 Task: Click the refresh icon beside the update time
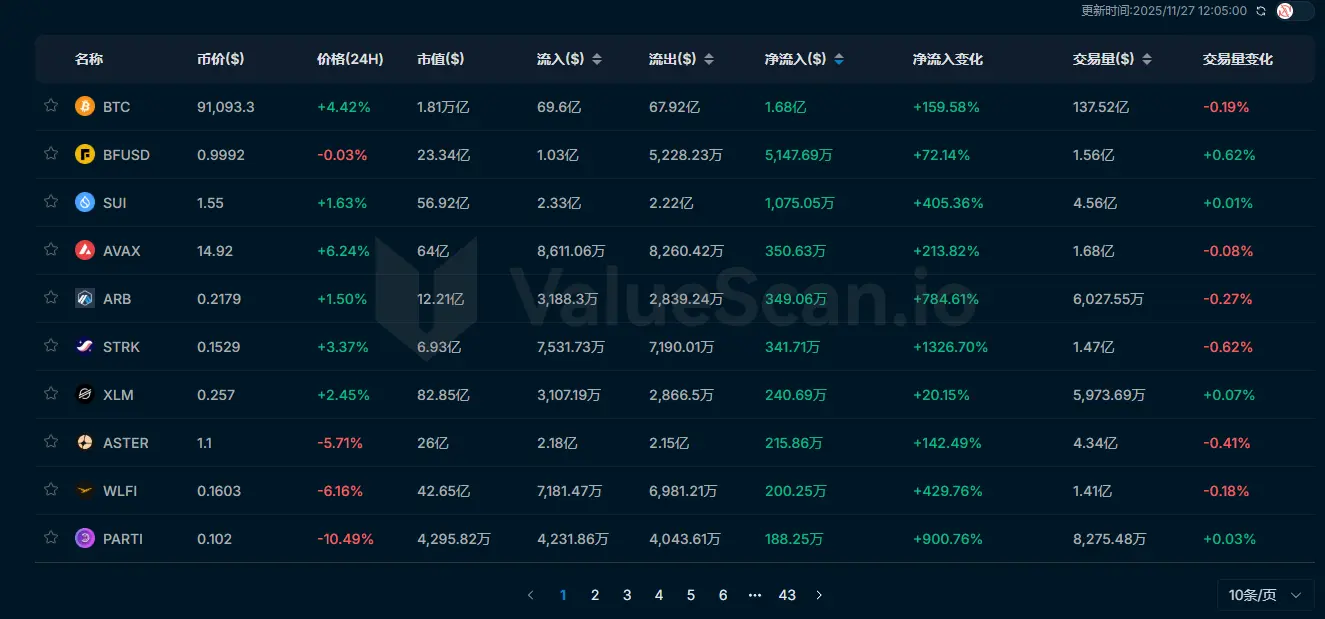tap(1261, 11)
